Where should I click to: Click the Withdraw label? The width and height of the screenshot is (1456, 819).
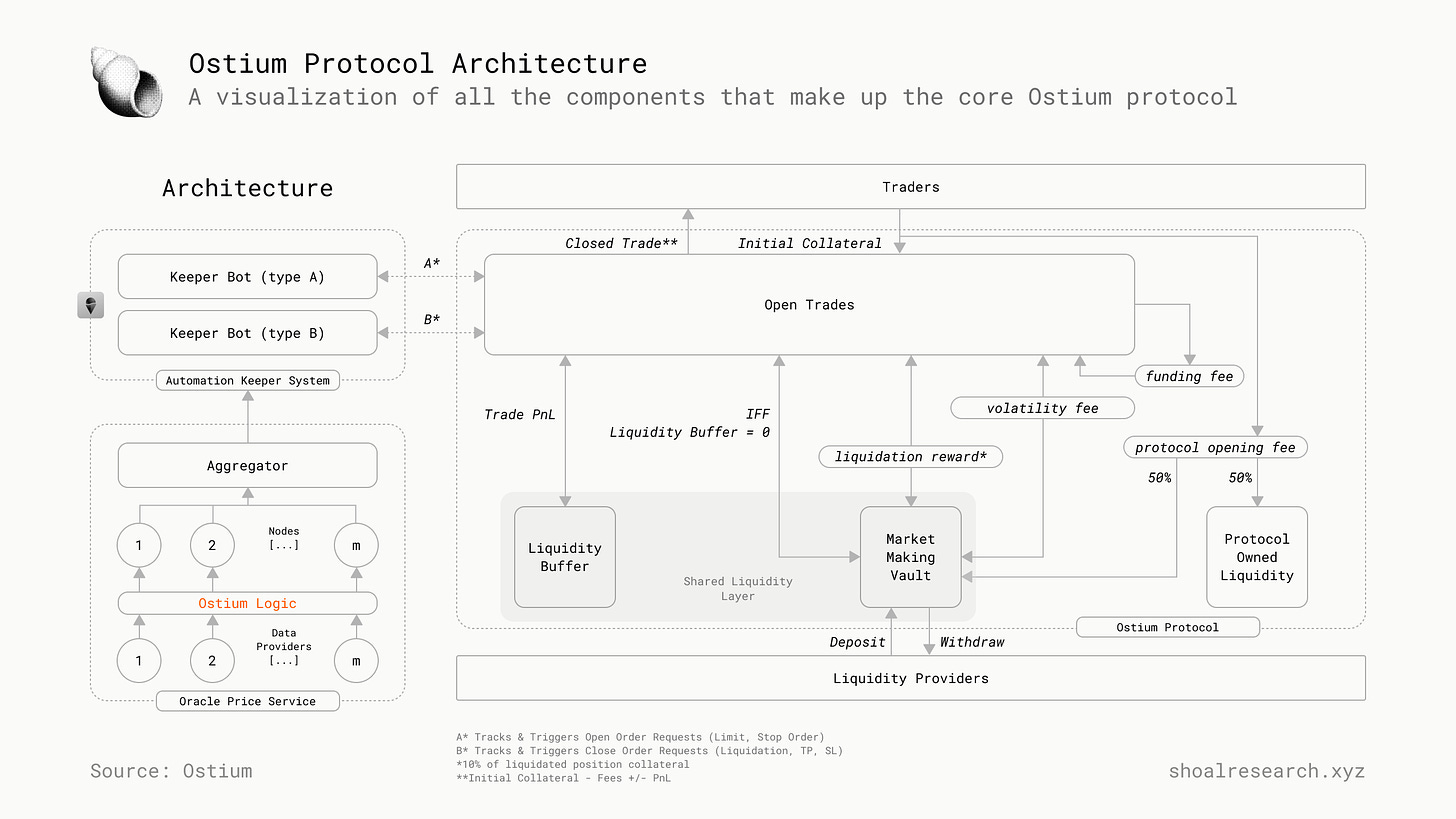(972, 642)
